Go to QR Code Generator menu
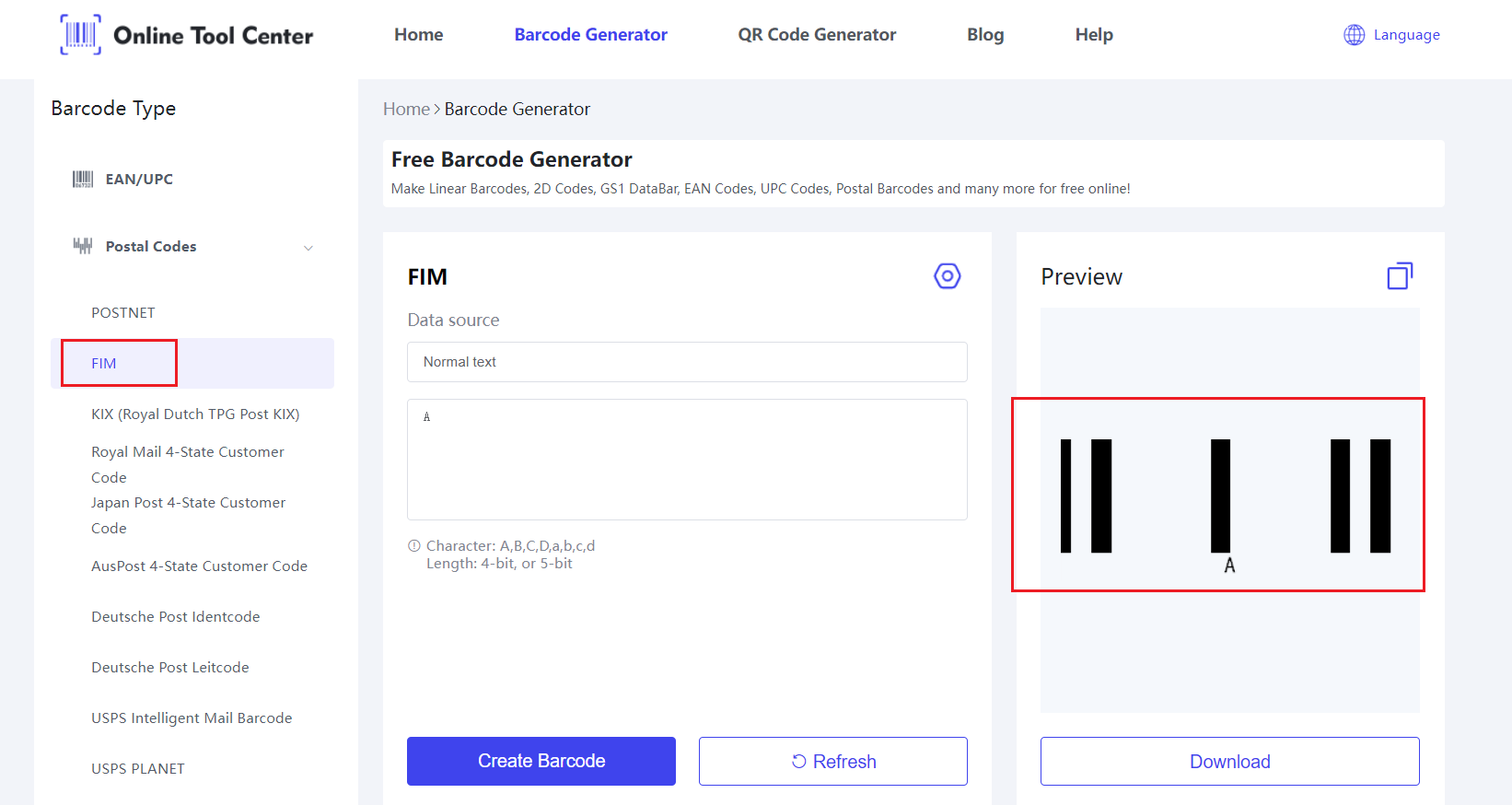The height and width of the screenshot is (805, 1512). (x=817, y=35)
